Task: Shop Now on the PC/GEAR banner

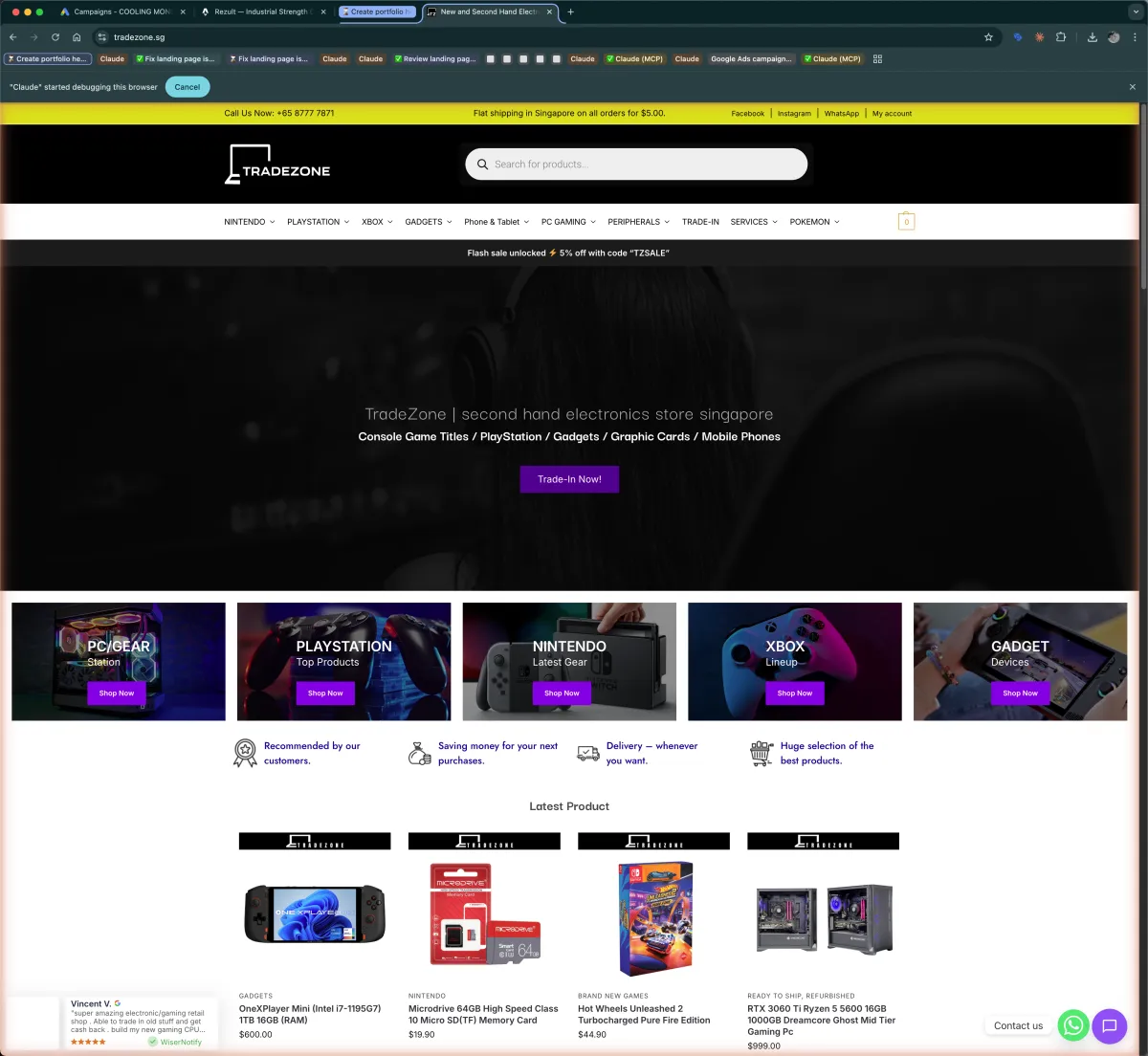Action: click(x=117, y=693)
